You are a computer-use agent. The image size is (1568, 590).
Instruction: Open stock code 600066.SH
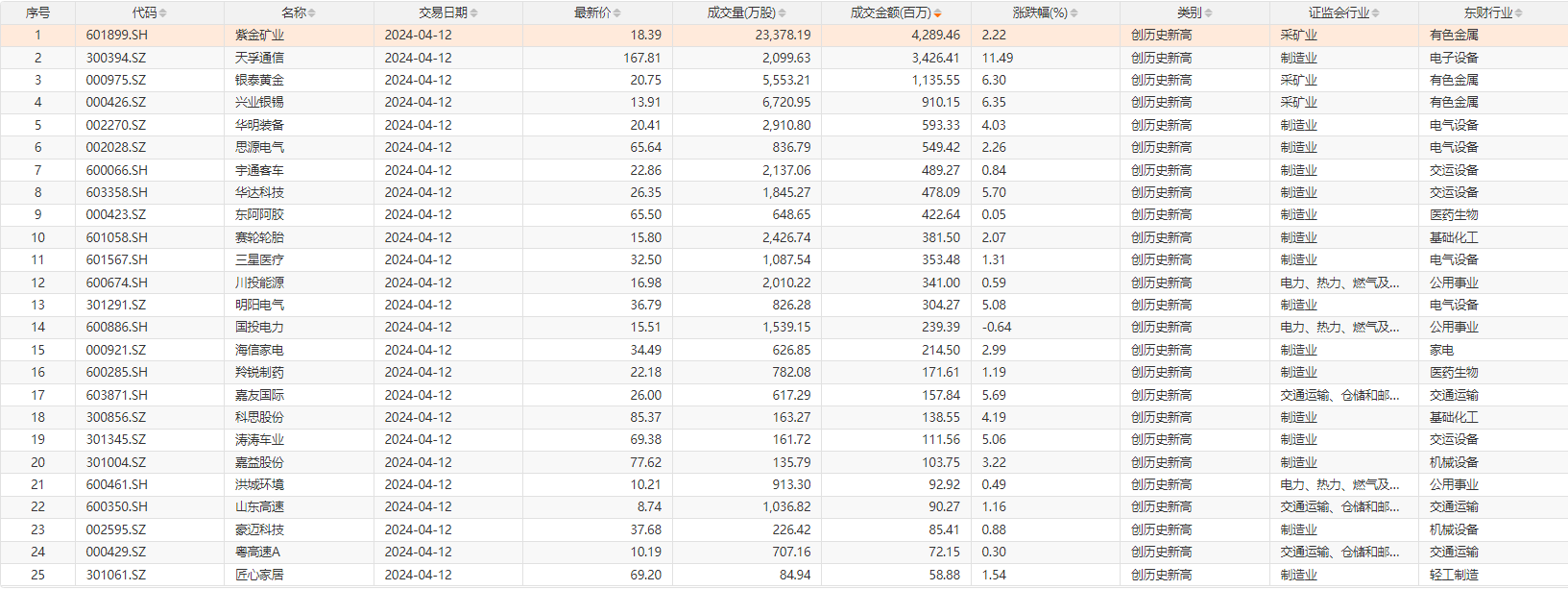[x=117, y=170]
